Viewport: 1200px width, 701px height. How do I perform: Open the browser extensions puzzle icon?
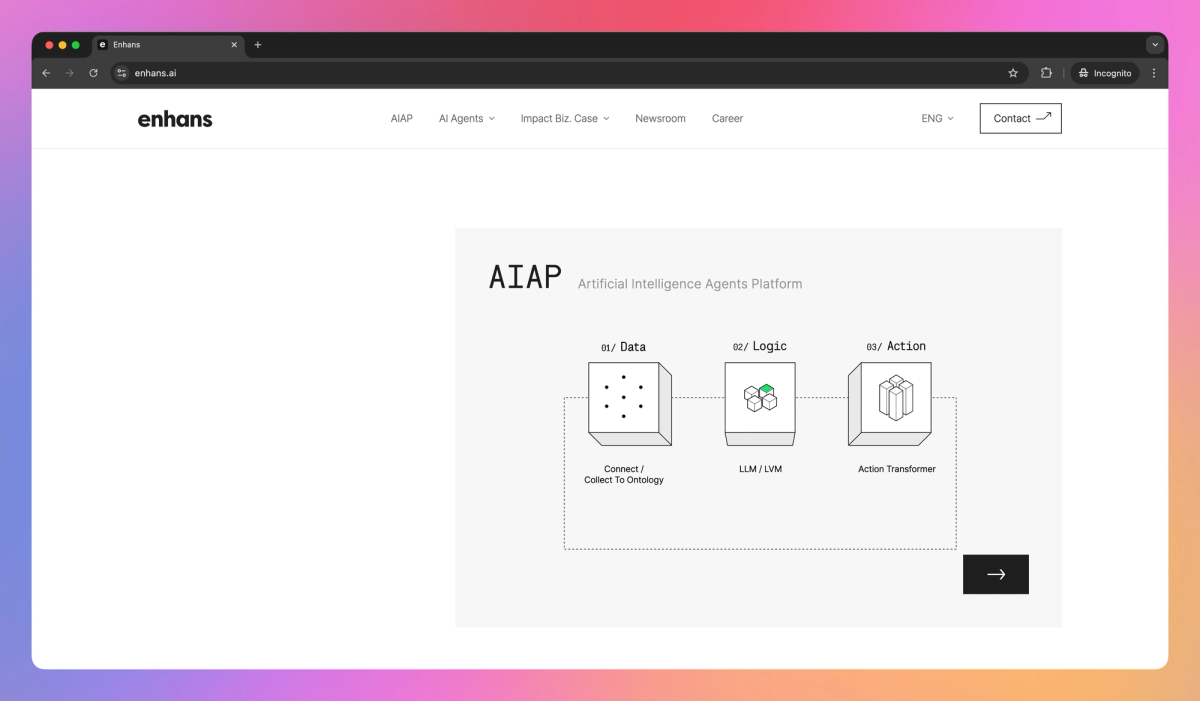tap(1046, 73)
